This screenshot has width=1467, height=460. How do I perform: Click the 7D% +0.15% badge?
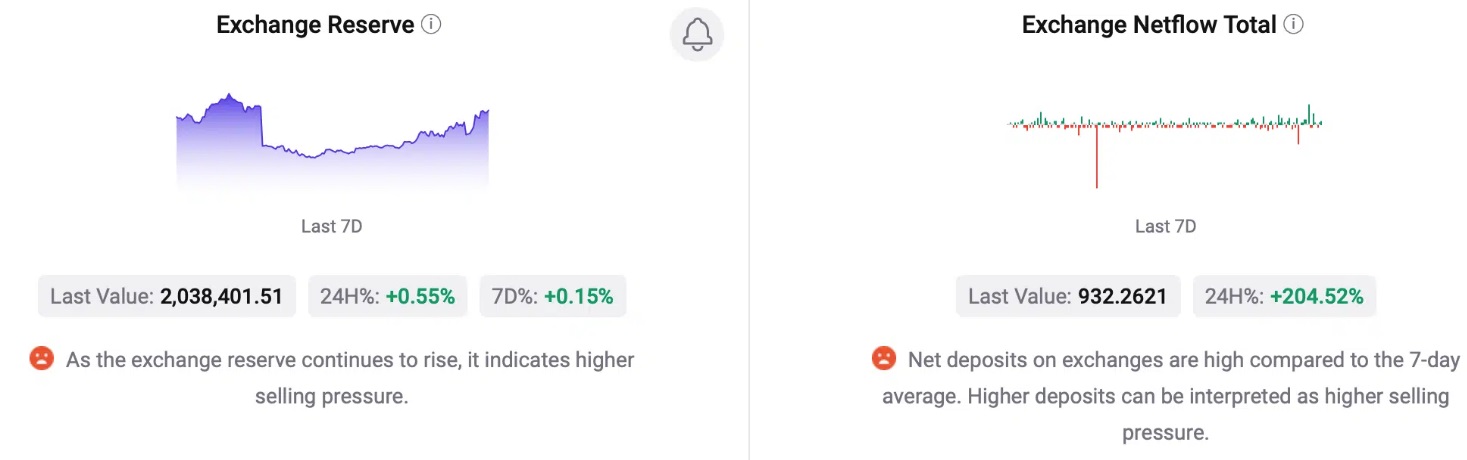[552, 297]
